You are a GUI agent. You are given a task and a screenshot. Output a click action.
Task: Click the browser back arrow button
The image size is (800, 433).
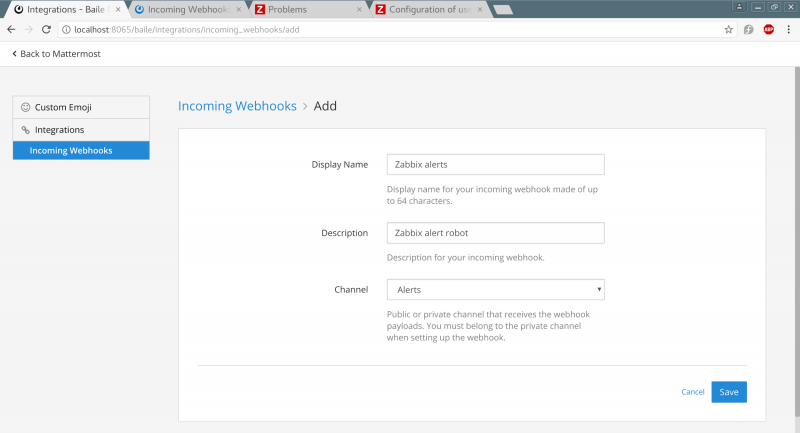11,30
